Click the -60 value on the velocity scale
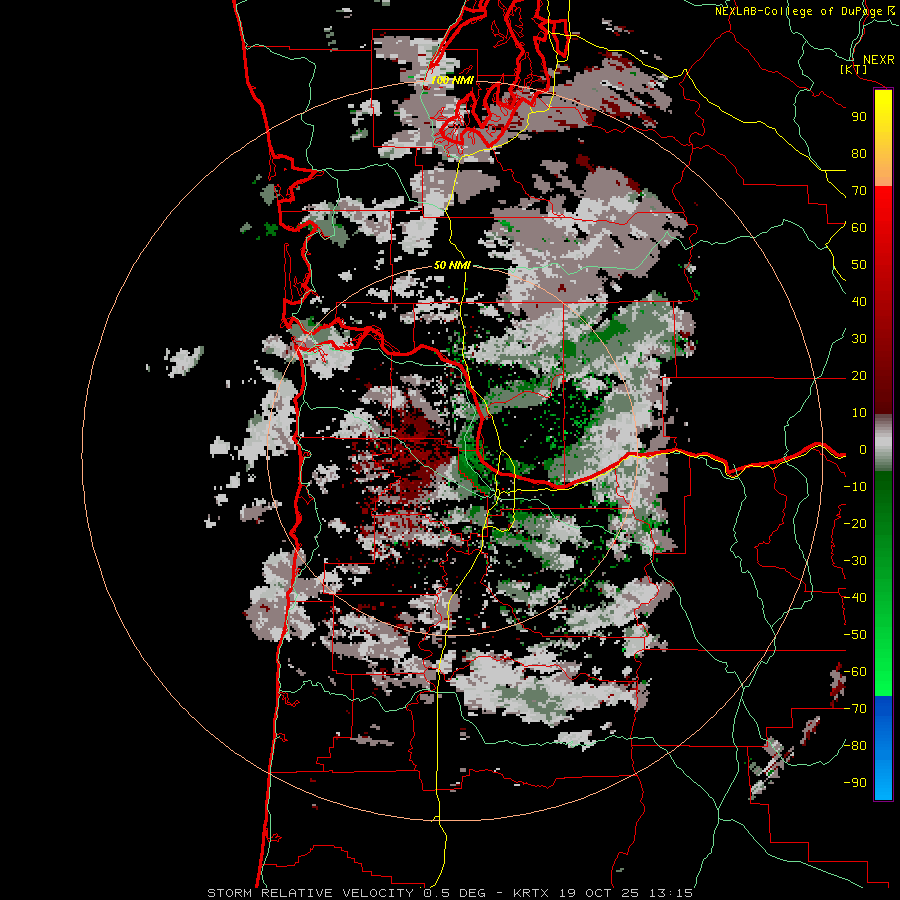The height and width of the screenshot is (900, 900). (855, 672)
